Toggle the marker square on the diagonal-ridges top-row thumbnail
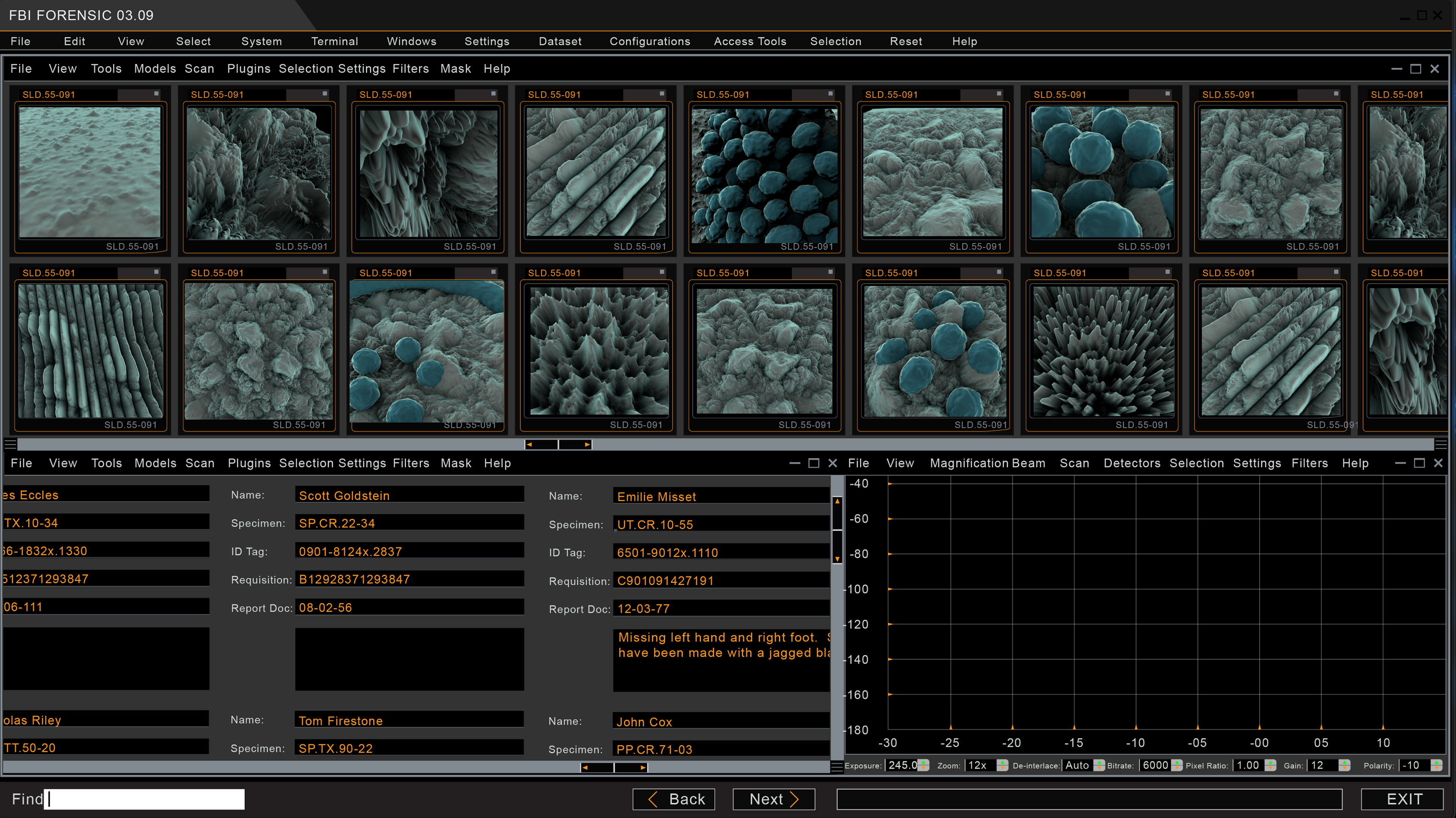The width and height of the screenshot is (1456, 818). click(x=662, y=94)
